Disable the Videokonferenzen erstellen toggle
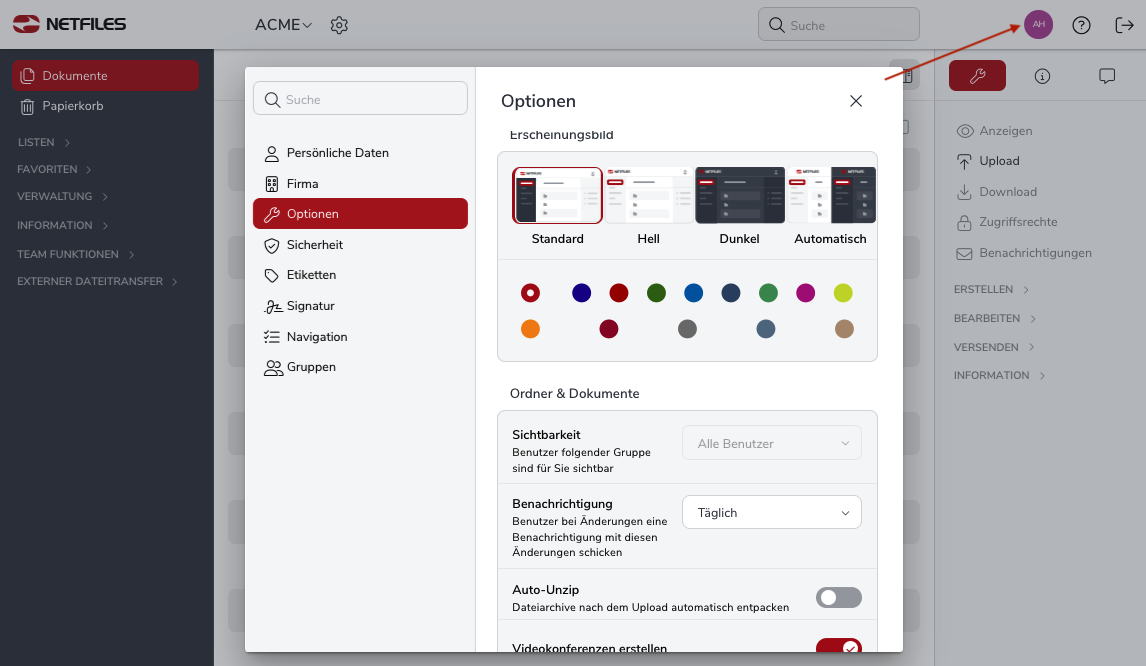 pyautogui.click(x=838, y=647)
